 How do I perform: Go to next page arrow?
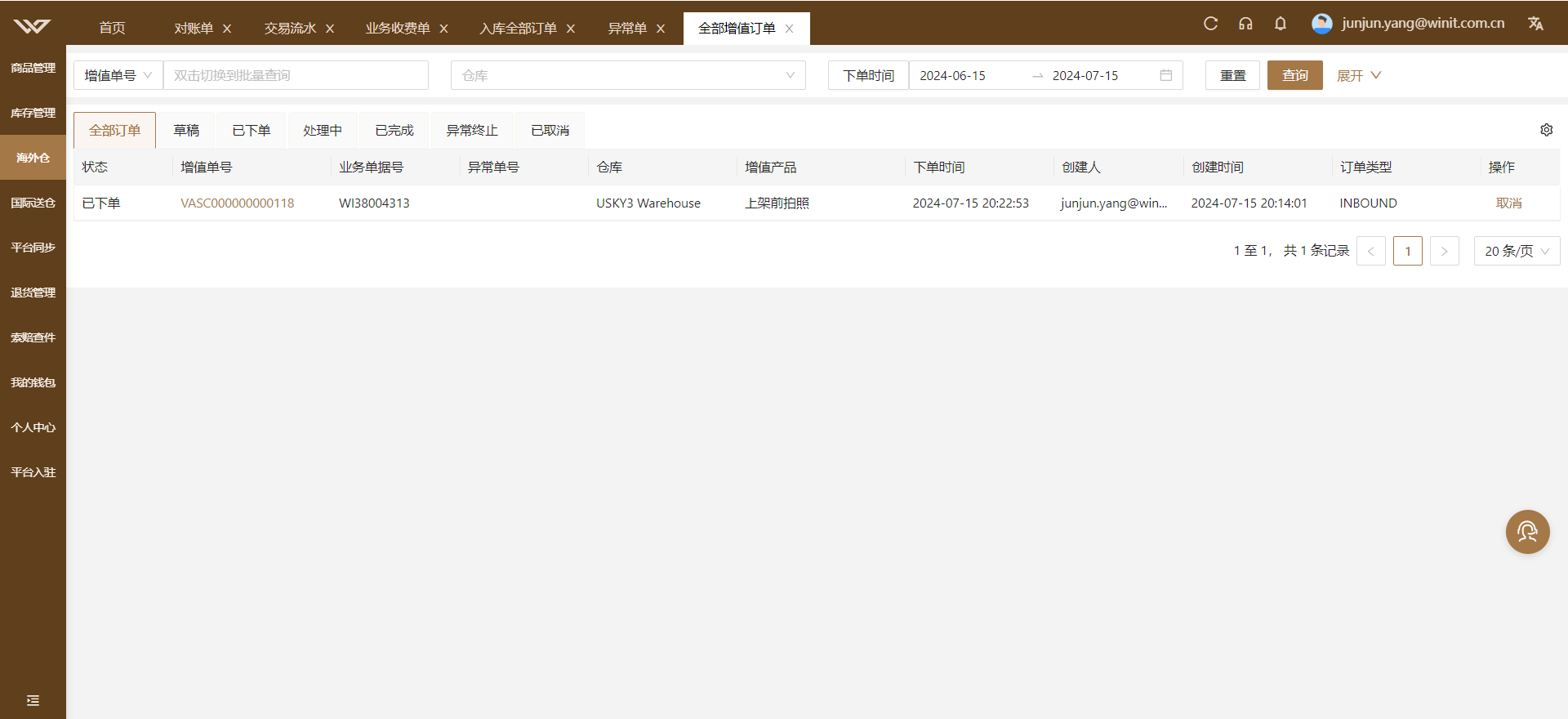(1445, 251)
